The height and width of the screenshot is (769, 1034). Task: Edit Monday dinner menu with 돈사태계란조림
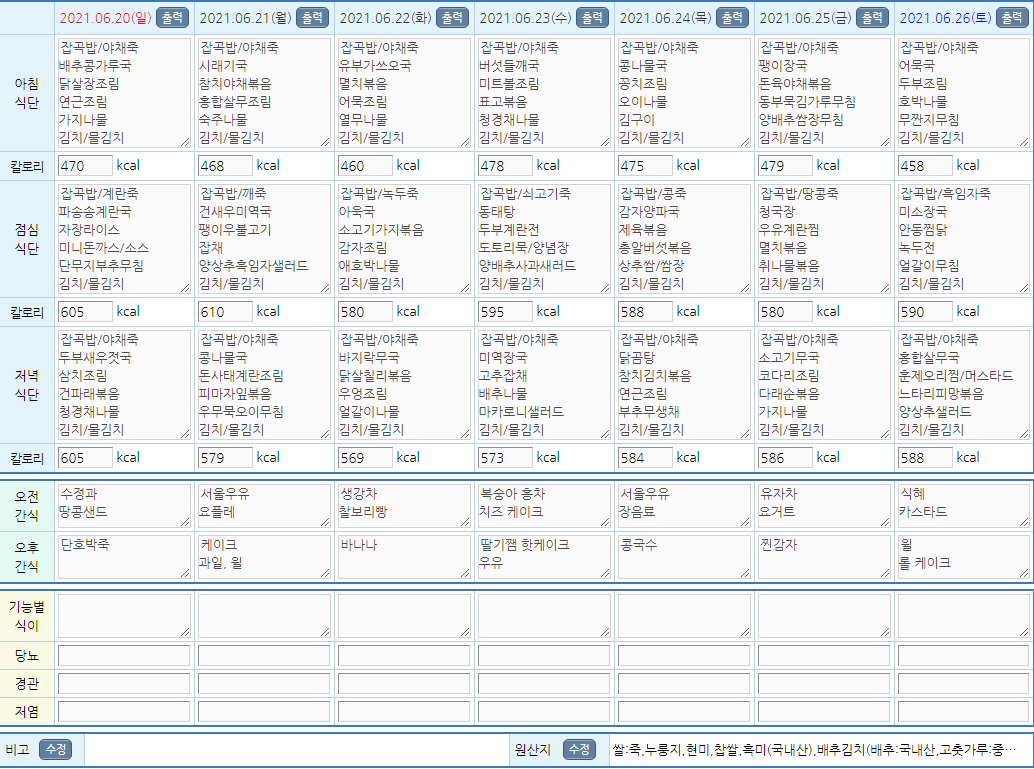264,384
